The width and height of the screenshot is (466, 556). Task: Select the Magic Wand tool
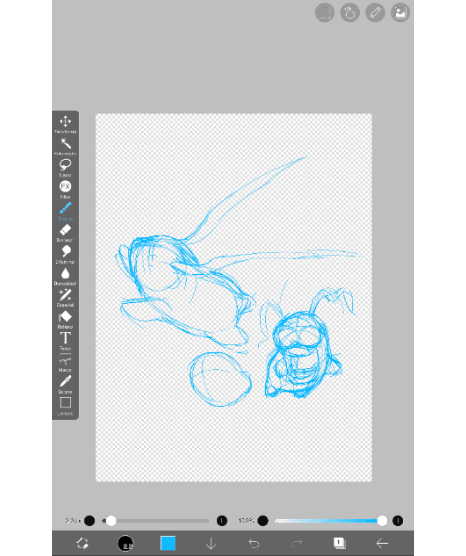coord(65,146)
